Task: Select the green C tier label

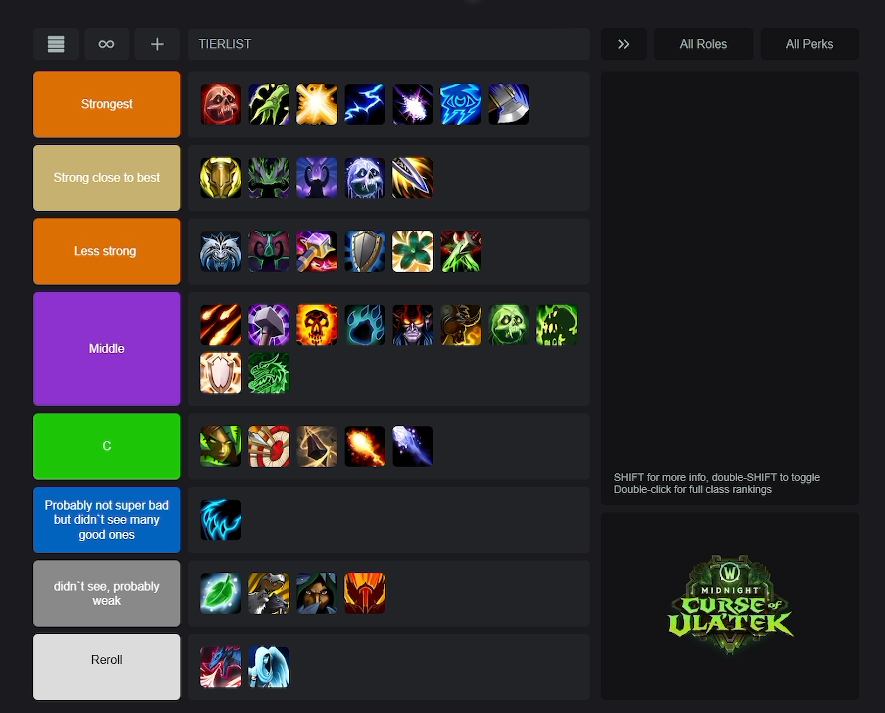Action: [107, 447]
